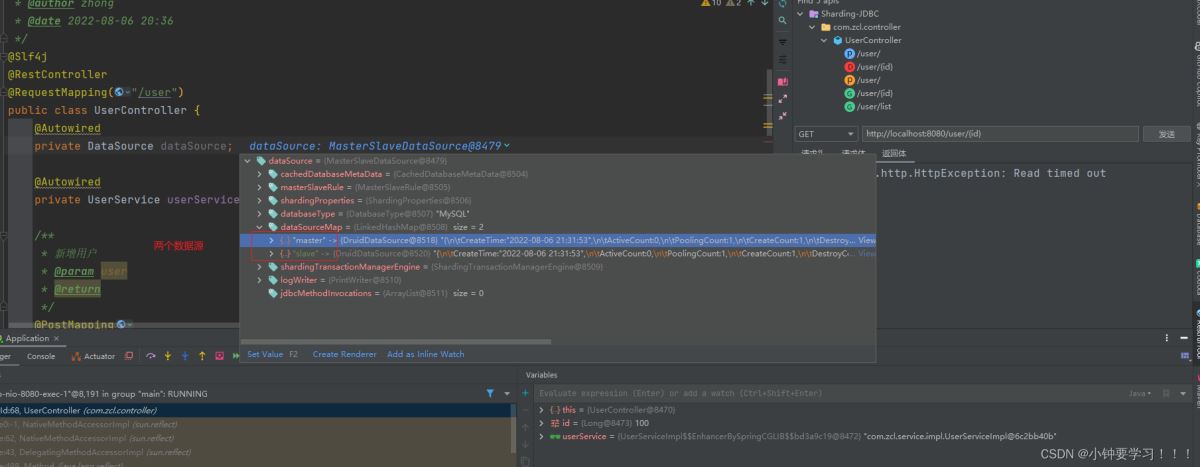Select the 返回体 response tab
The width and height of the screenshot is (1200, 467).
click(893, 153)
